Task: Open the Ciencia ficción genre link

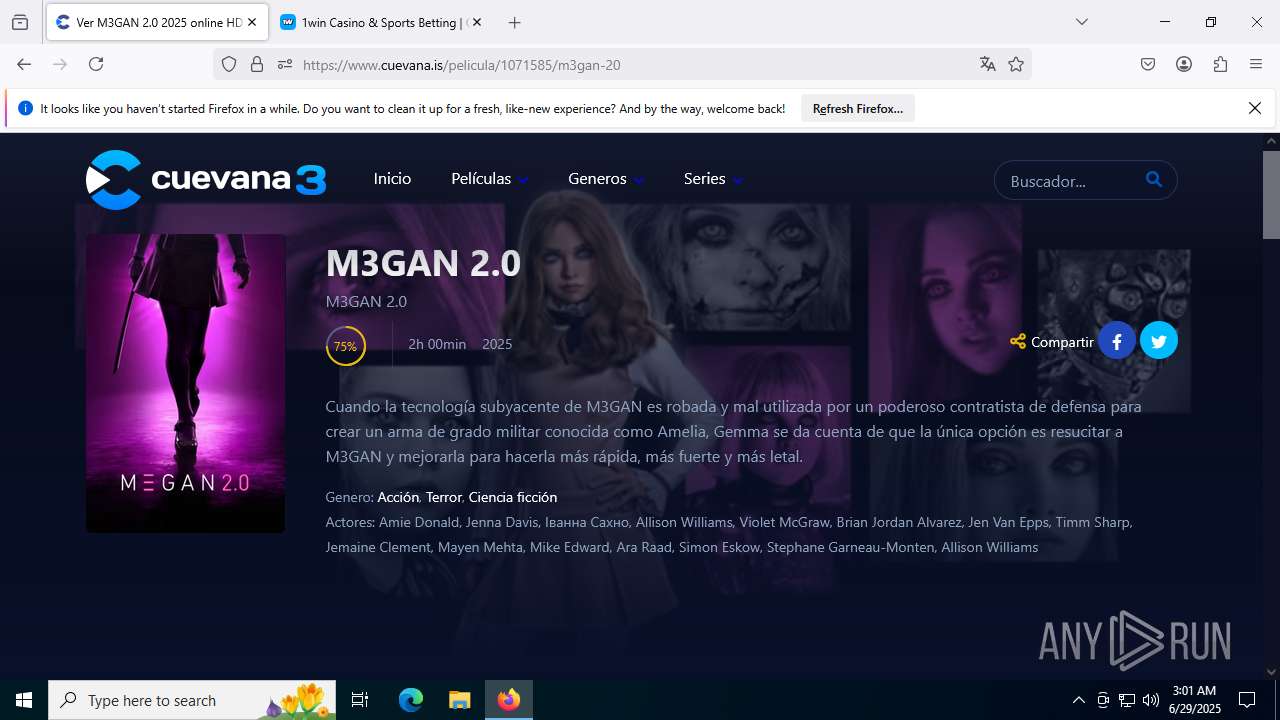Action: click(513, 497)
